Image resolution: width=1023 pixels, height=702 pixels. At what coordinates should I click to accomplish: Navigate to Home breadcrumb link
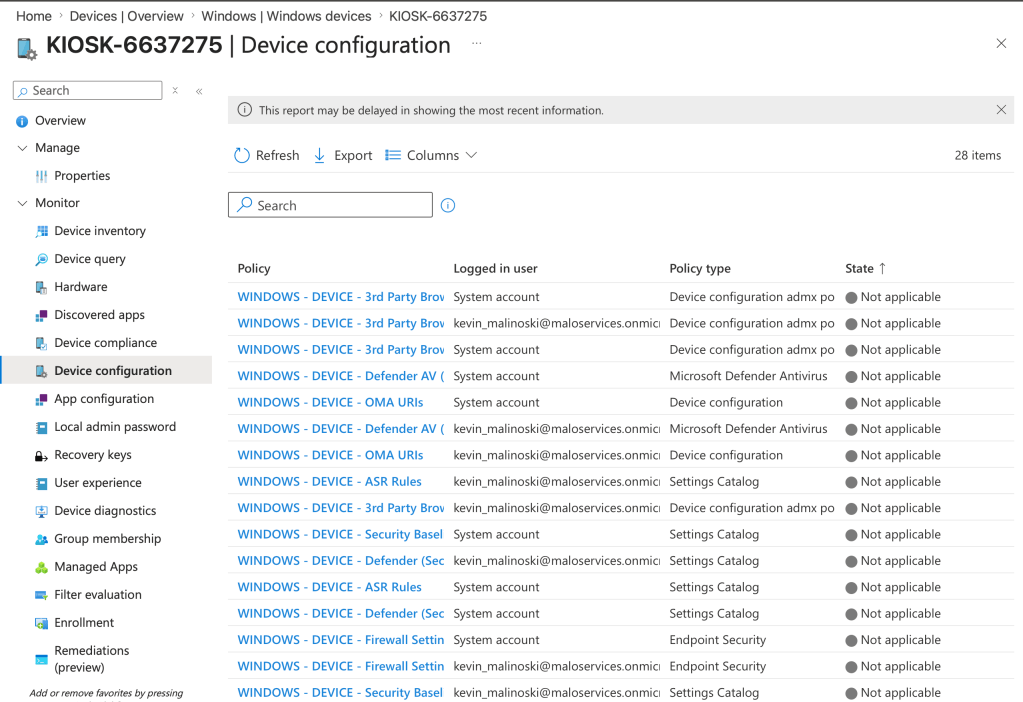[x=34, y=16]
